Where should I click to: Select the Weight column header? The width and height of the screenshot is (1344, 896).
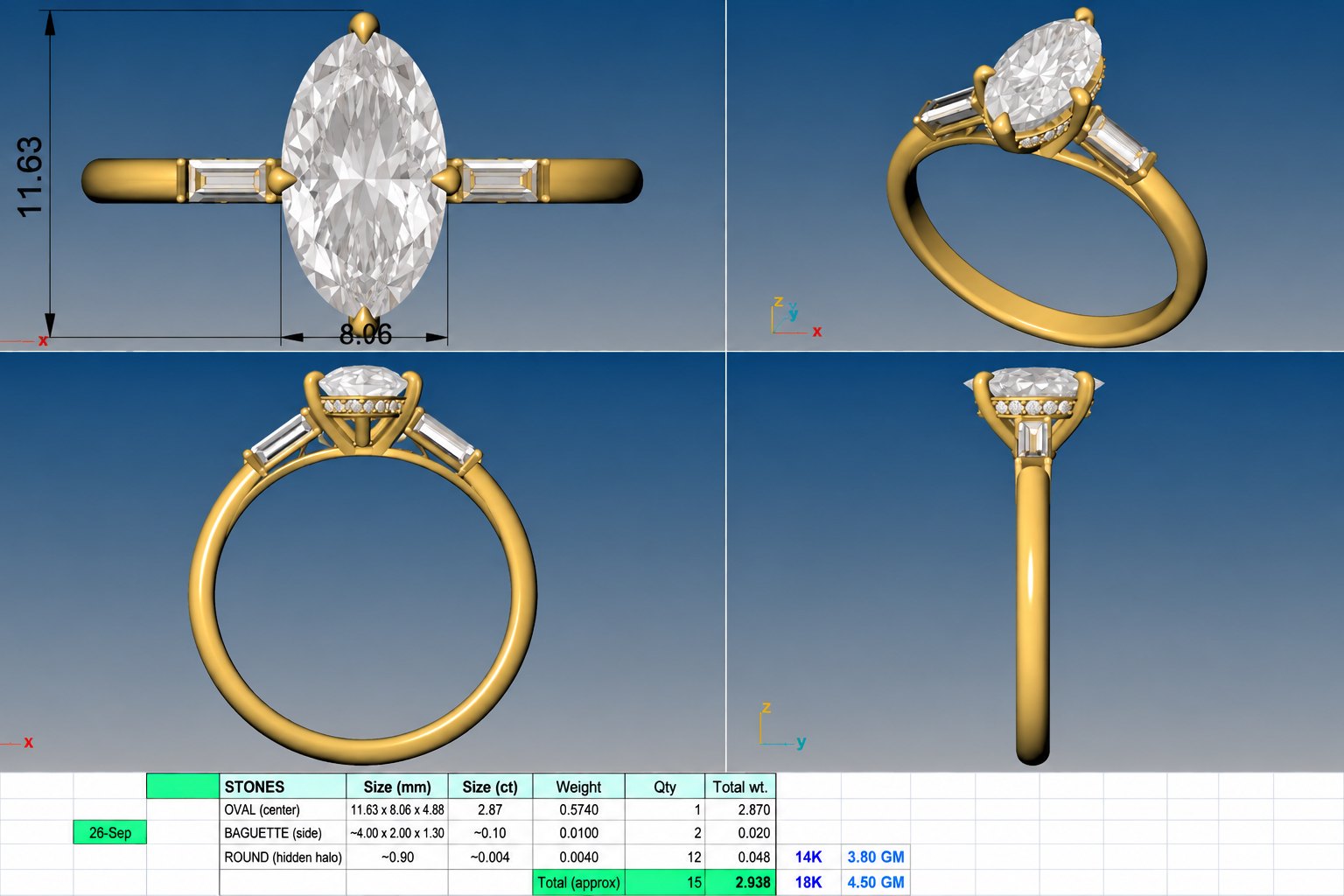(578, 787)
